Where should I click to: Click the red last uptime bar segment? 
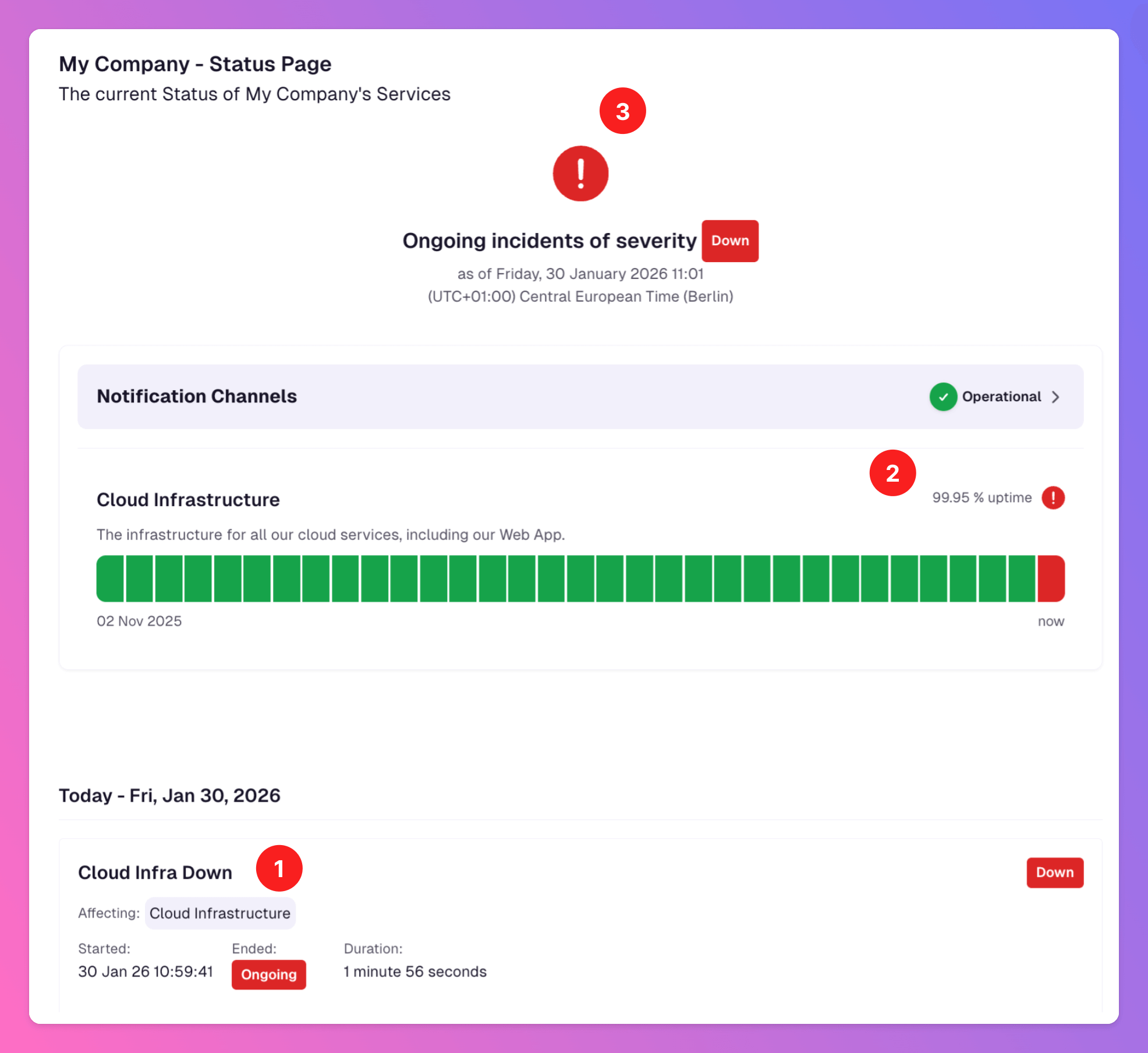1051,578
